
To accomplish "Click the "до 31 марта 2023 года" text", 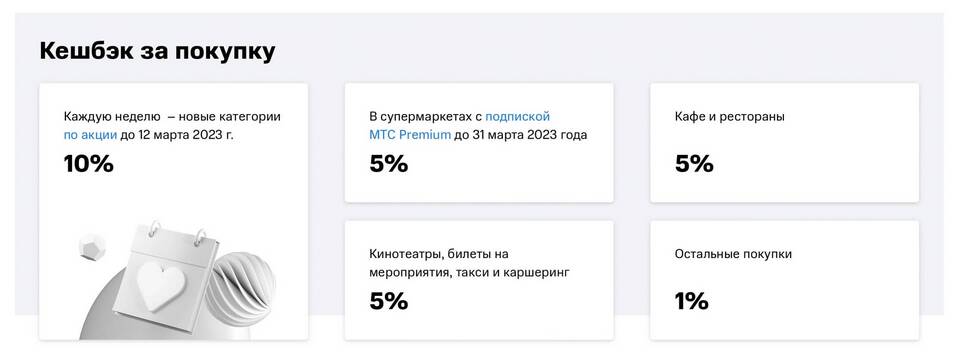I will 520,135.
